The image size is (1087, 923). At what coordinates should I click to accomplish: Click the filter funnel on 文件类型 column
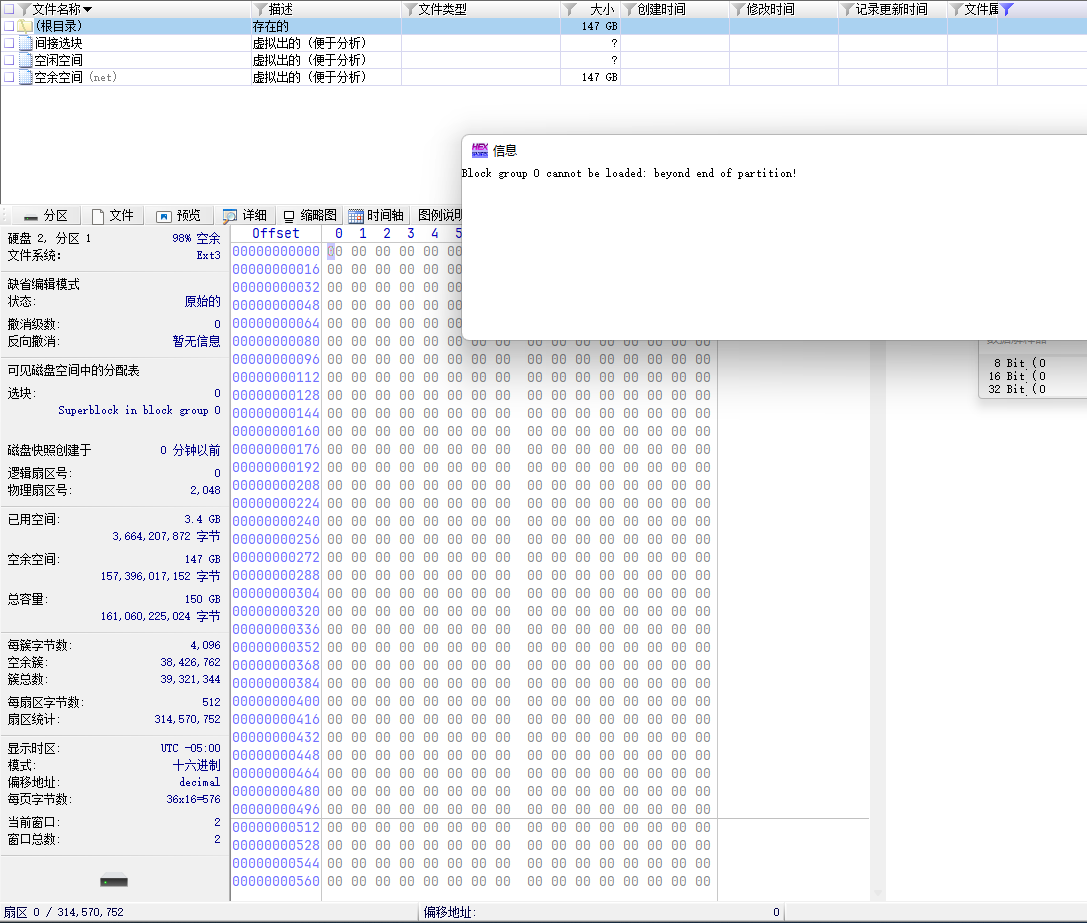coord(410,9)
